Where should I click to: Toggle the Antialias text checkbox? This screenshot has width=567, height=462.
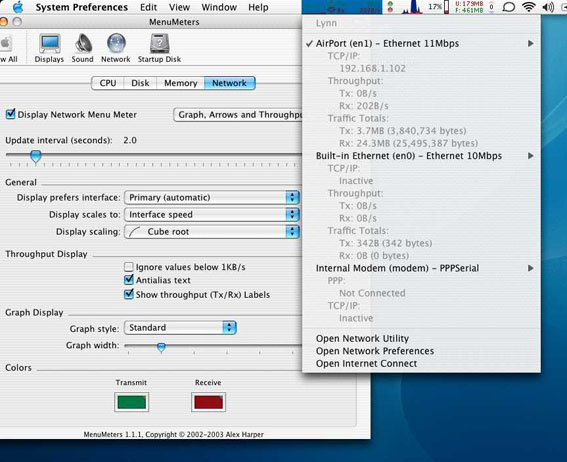pos(128,279)
